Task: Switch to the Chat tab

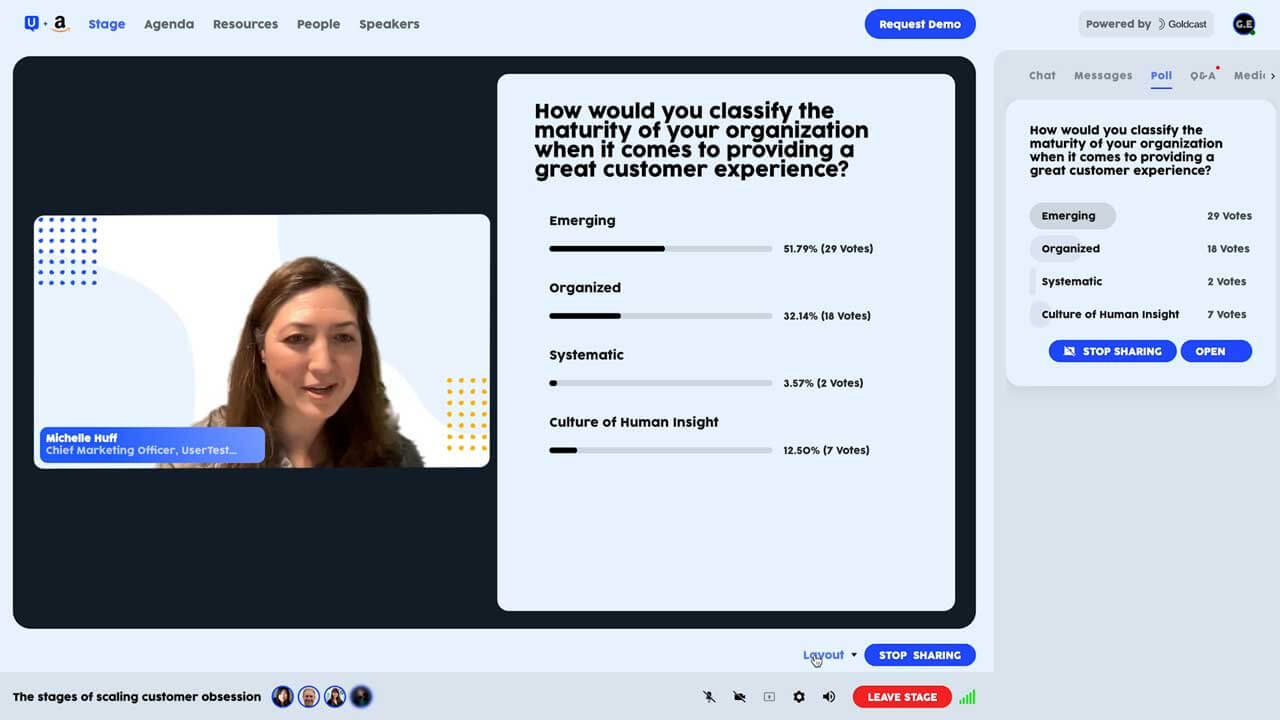Action: tap(1042, 75)
